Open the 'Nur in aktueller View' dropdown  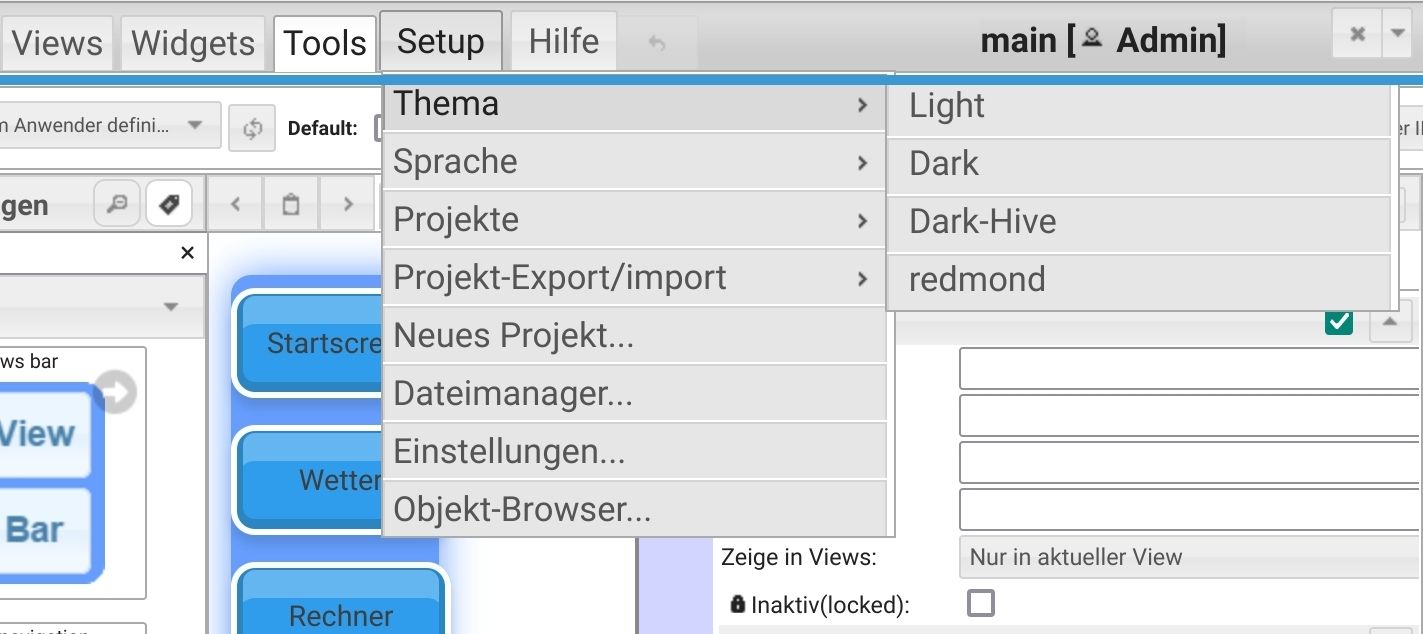point(1190,557)
